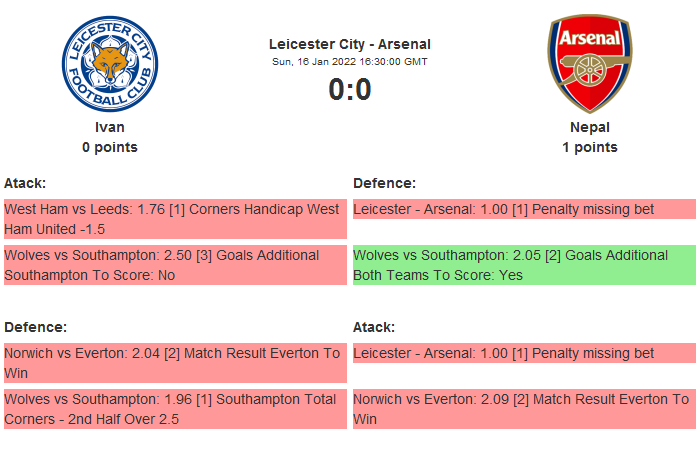The image size is (700, 460).
Task: Select the Southampton To Score: No bet
Action: [175, 265]
